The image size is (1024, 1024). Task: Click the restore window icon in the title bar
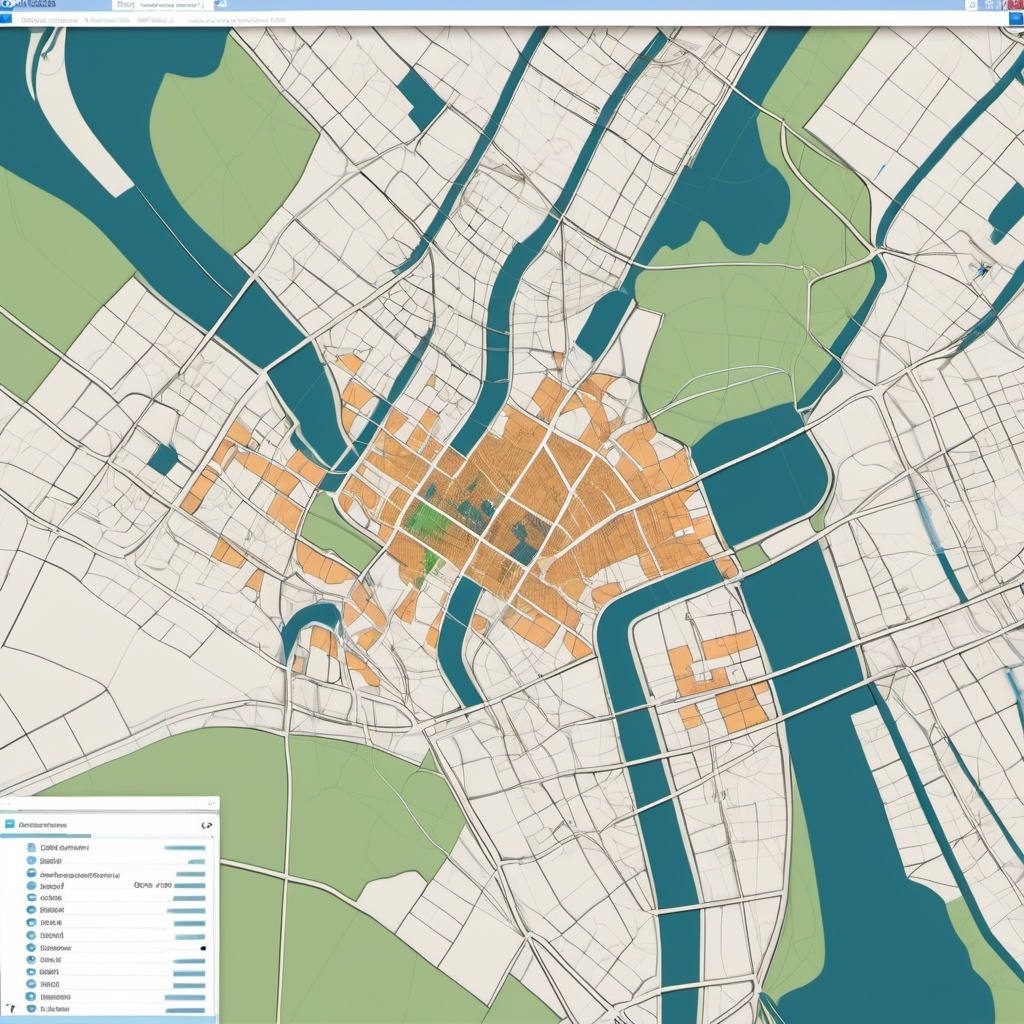tap(972, 5)
